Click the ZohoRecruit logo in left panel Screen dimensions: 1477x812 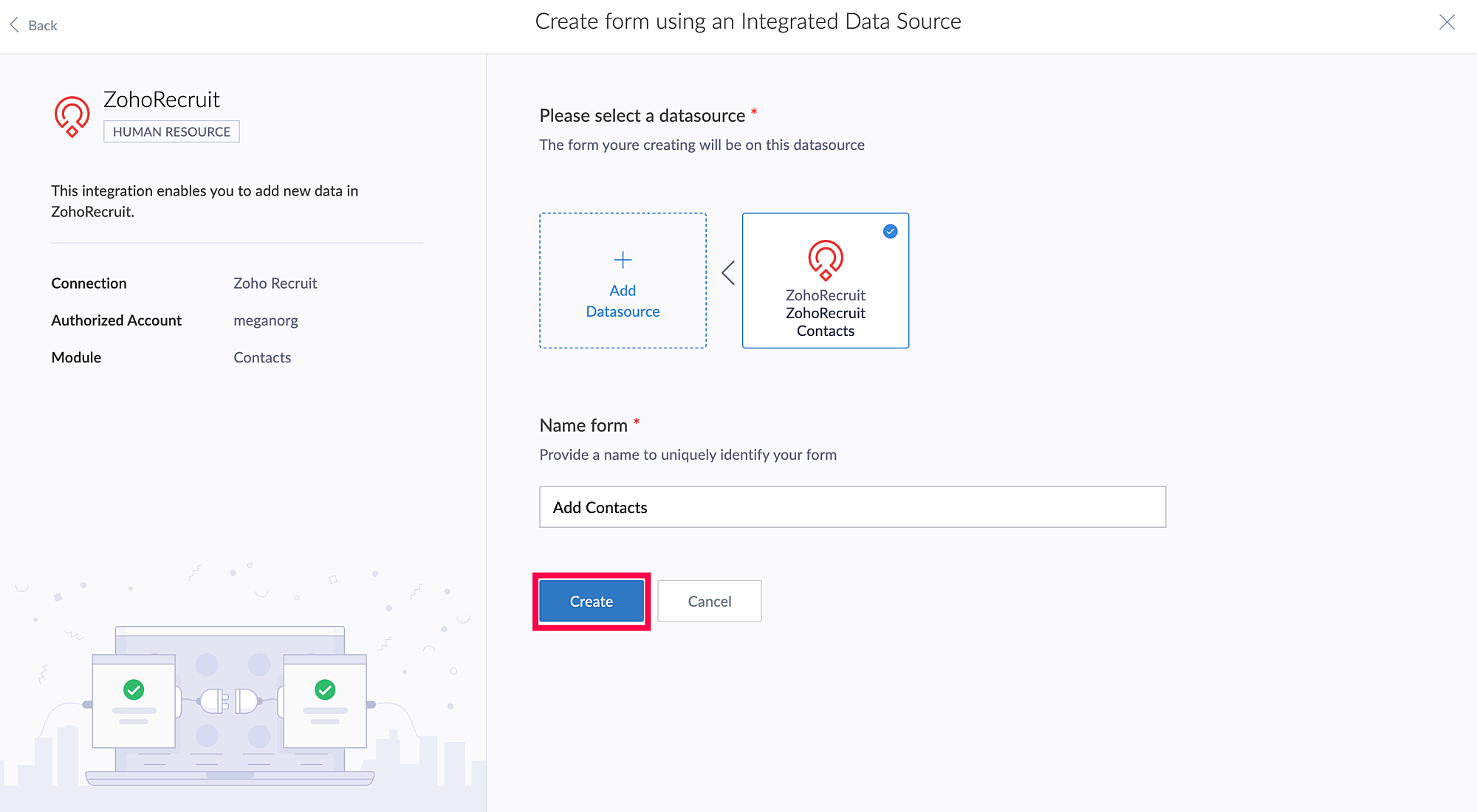click(x=72, y=117)
